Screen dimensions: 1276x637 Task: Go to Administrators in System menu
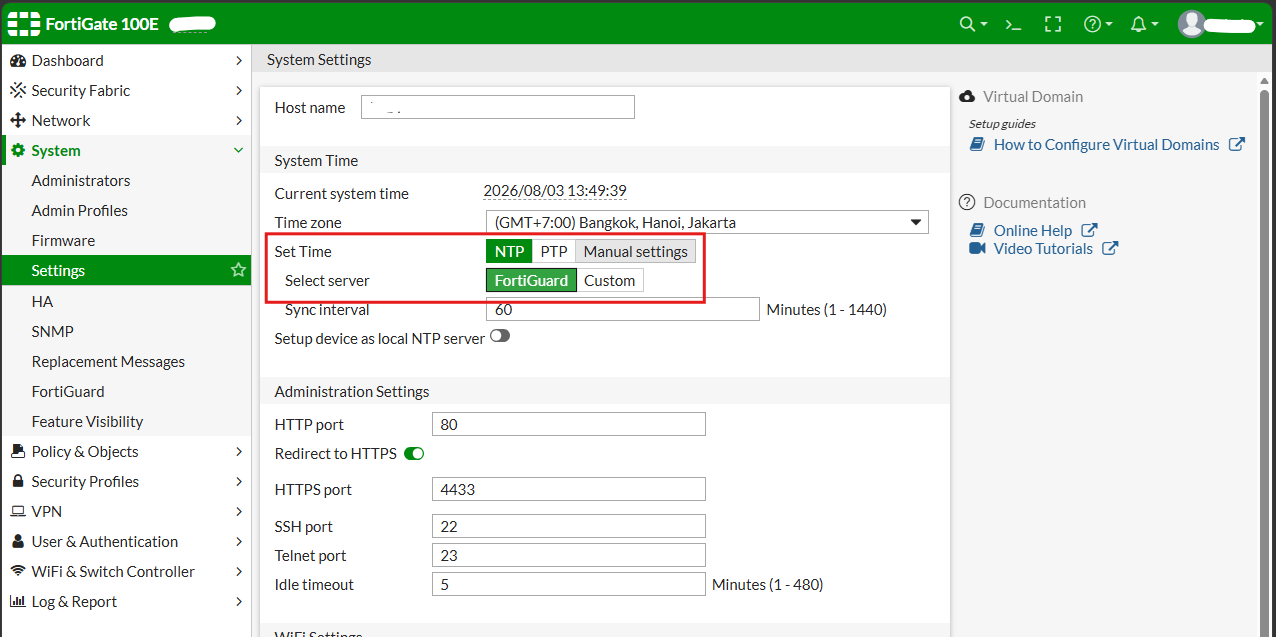point(81,180)
